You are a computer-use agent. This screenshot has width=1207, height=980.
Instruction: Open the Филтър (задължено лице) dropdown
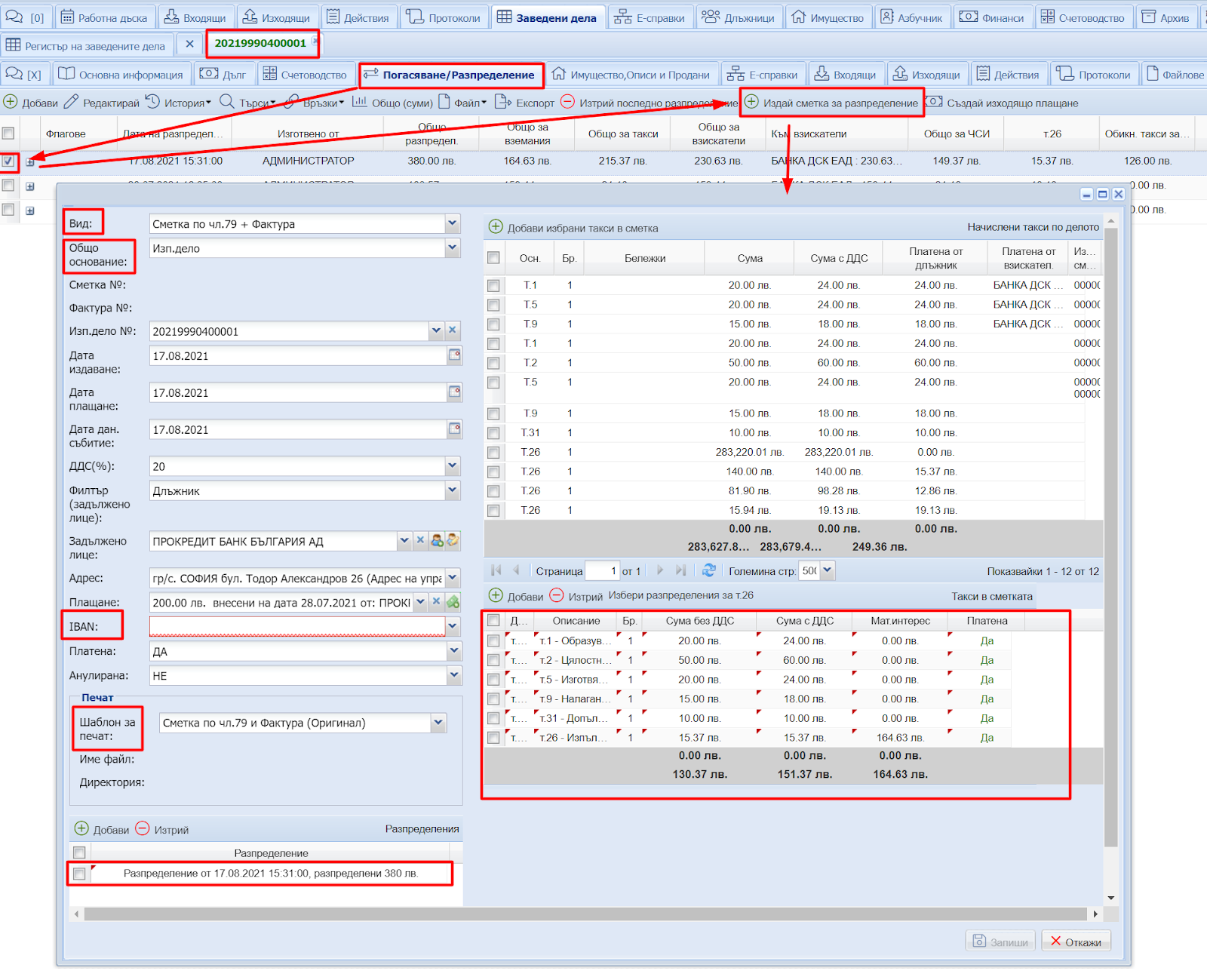[x=452, y=490]
